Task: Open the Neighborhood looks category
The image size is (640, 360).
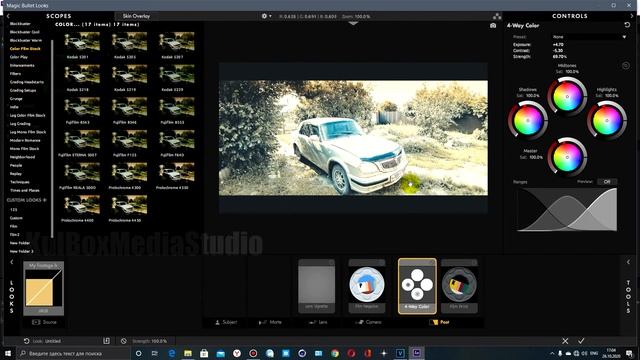Action: (x=22, y=157)
